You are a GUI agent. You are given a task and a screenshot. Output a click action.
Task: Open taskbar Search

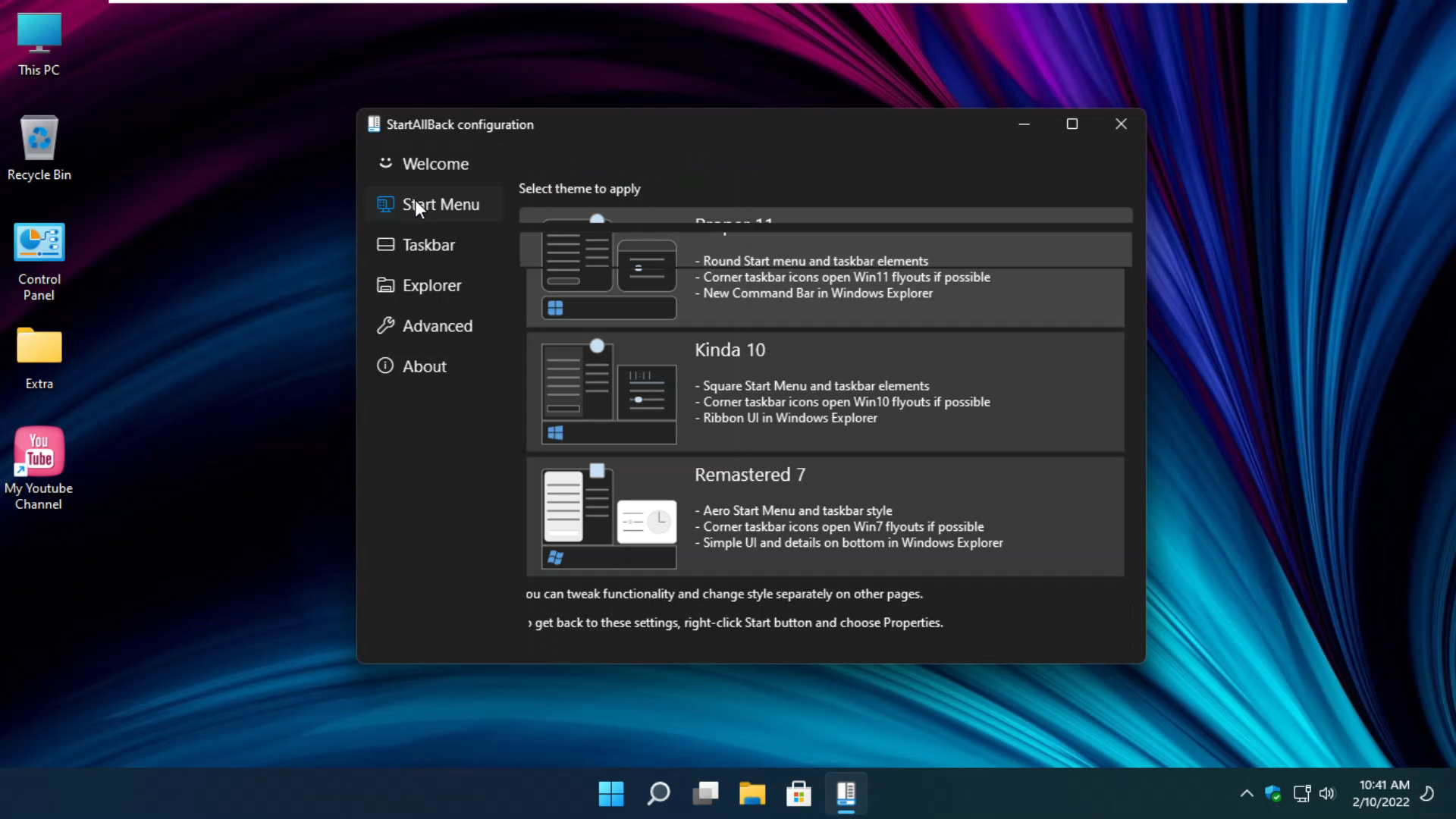[658, 794]
